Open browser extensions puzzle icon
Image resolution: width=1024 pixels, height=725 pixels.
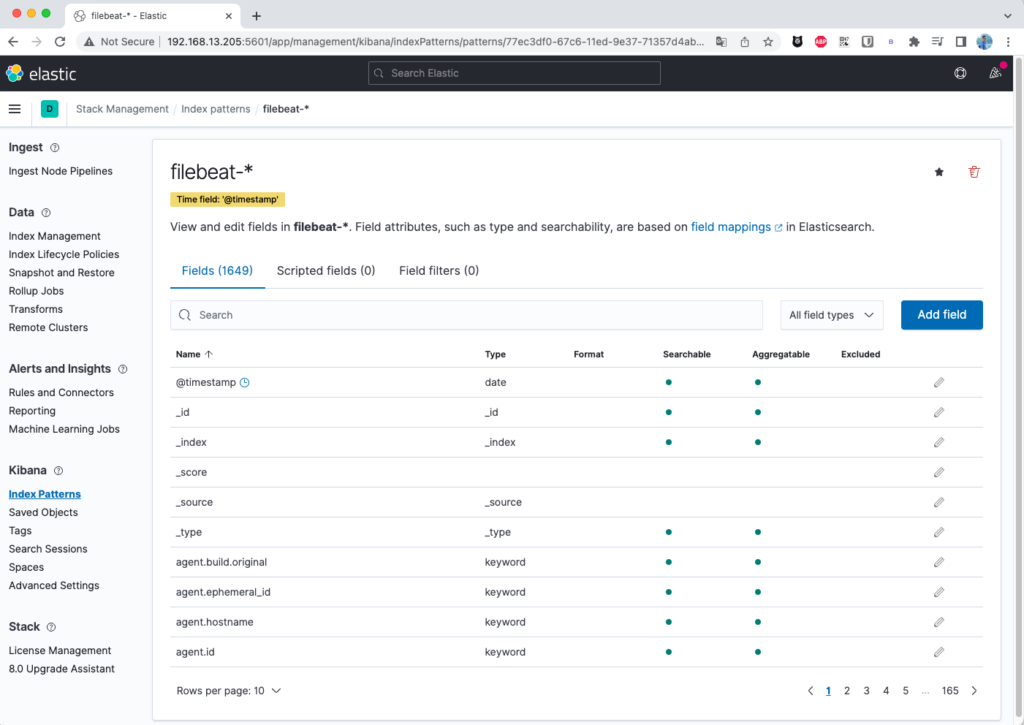tap(914, 42)
